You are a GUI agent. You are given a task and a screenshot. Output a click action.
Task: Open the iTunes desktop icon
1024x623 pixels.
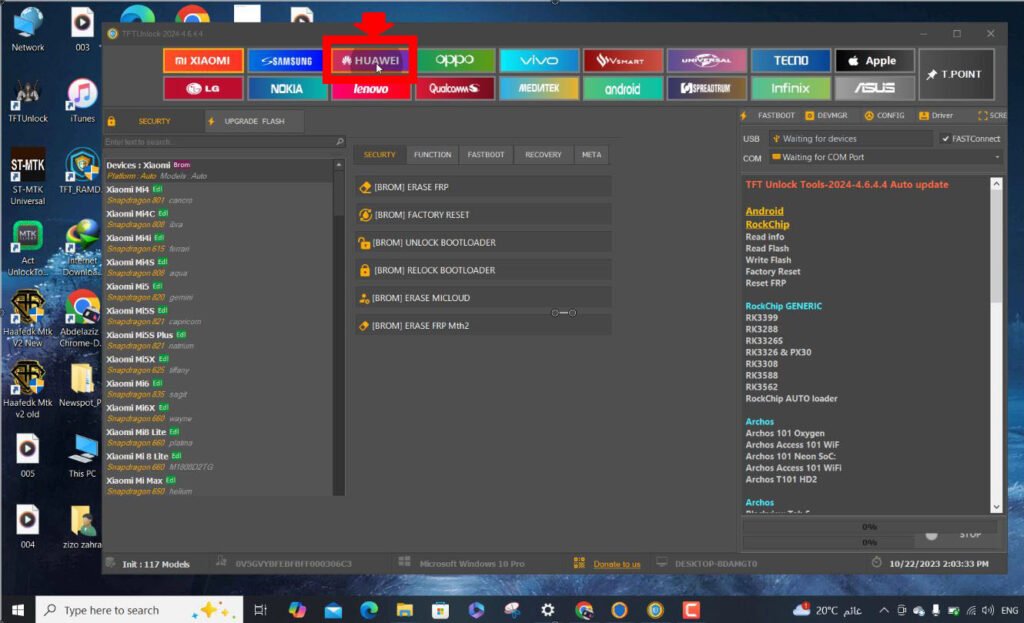point(82,101)
